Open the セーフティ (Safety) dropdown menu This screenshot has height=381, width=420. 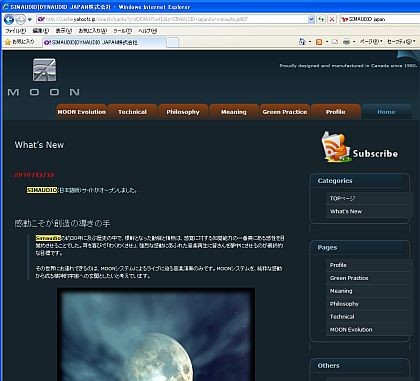click(401, 42)
